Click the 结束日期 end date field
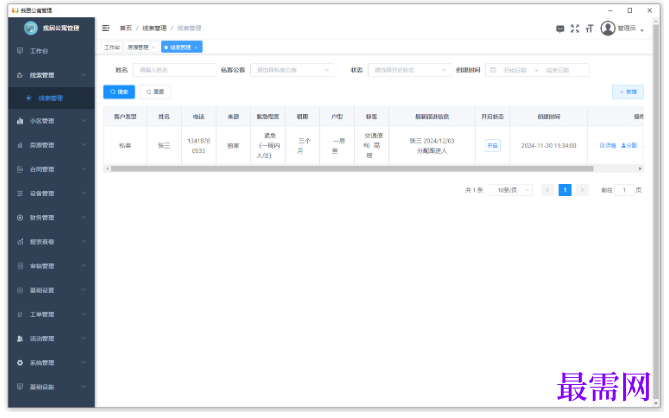The height and width of the screenshot is (418, 669). [557, 70]
